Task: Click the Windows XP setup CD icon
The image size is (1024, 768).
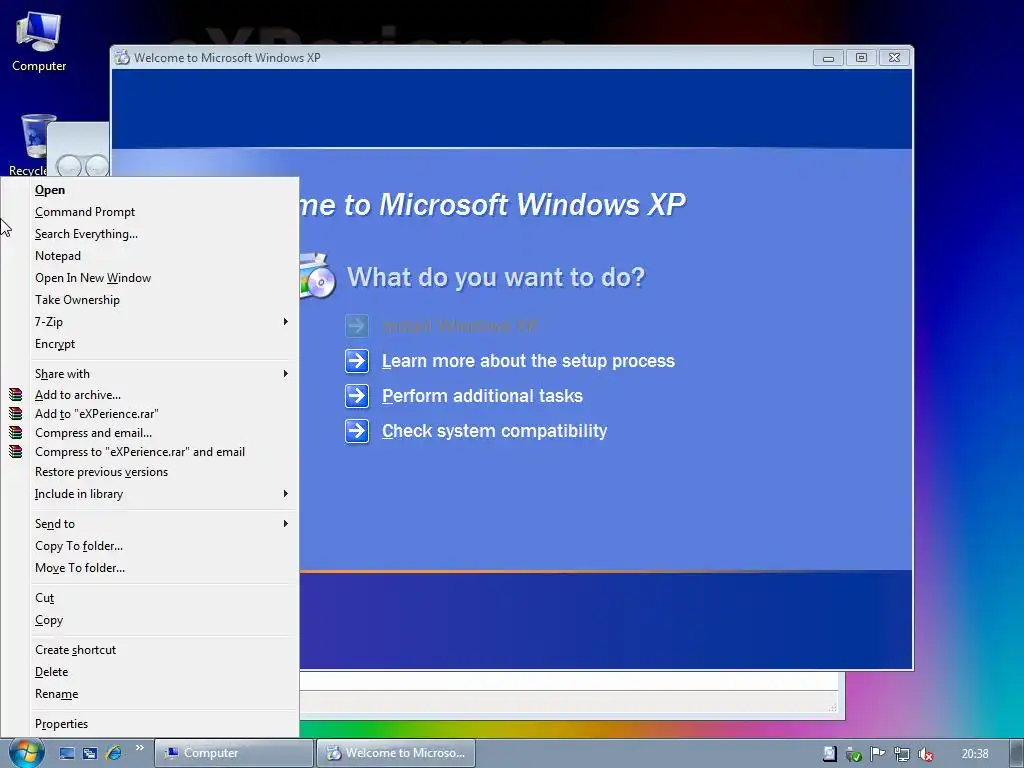Action: (x=318, y=276)
